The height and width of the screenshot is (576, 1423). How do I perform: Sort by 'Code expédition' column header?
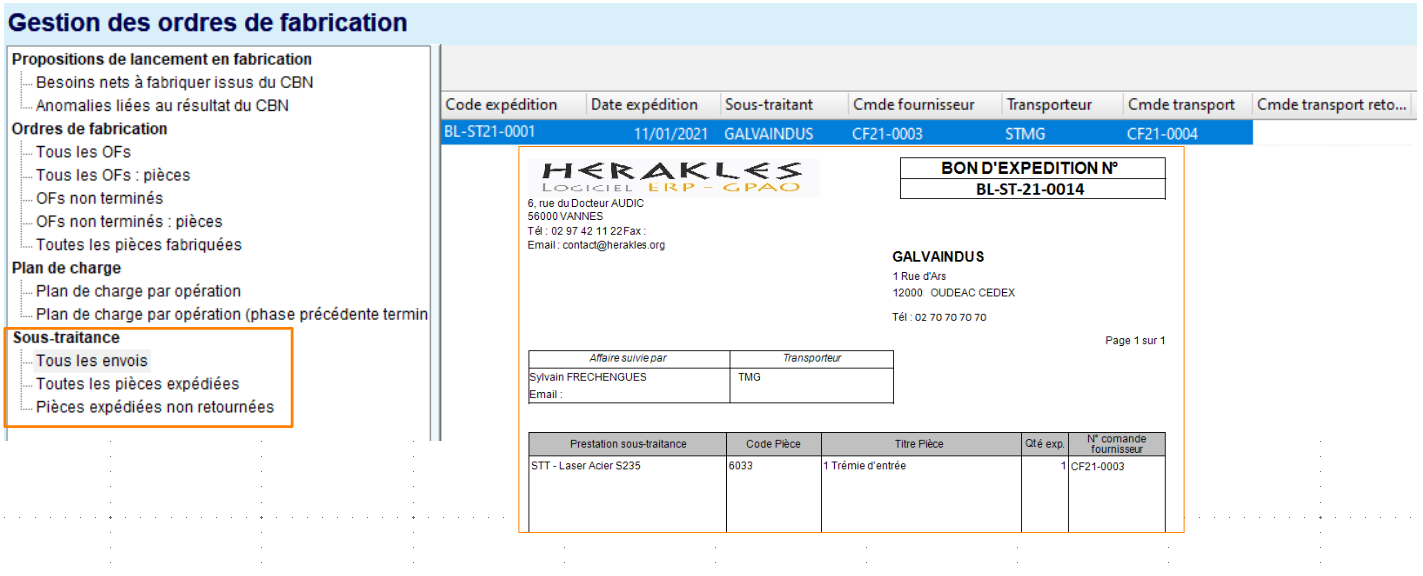501,105
